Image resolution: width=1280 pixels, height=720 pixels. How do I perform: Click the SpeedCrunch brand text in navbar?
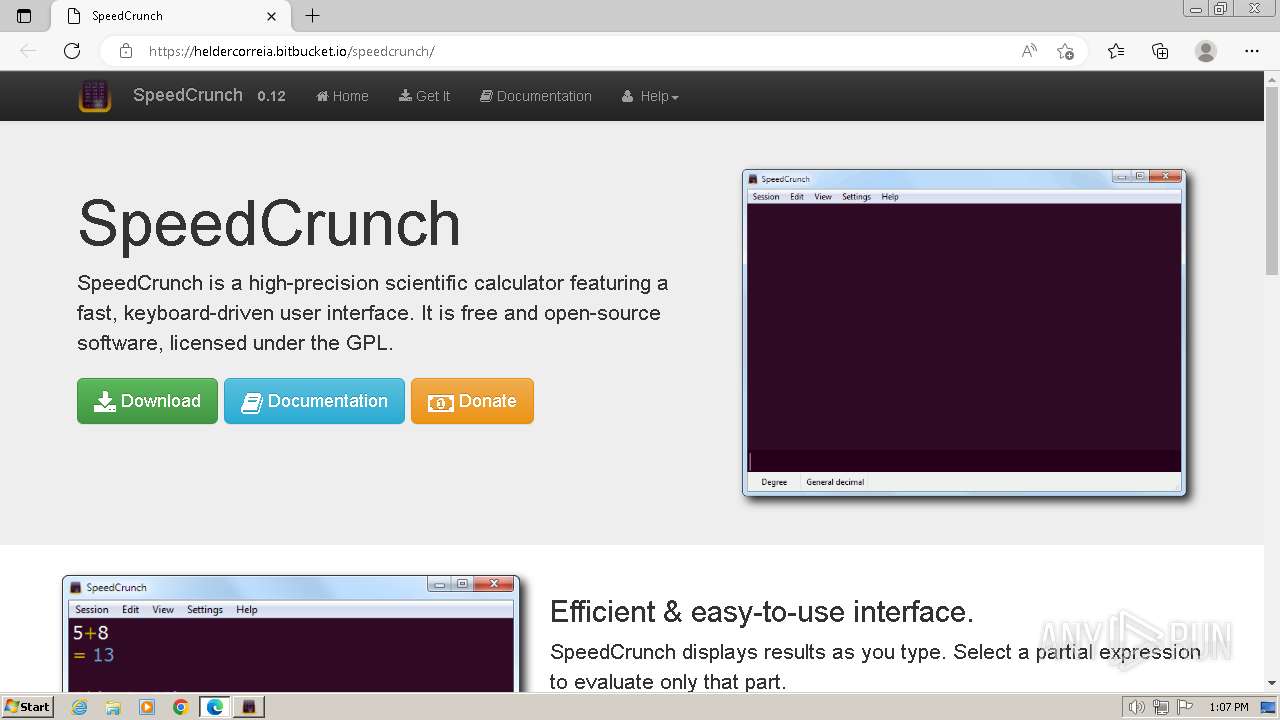188,95
